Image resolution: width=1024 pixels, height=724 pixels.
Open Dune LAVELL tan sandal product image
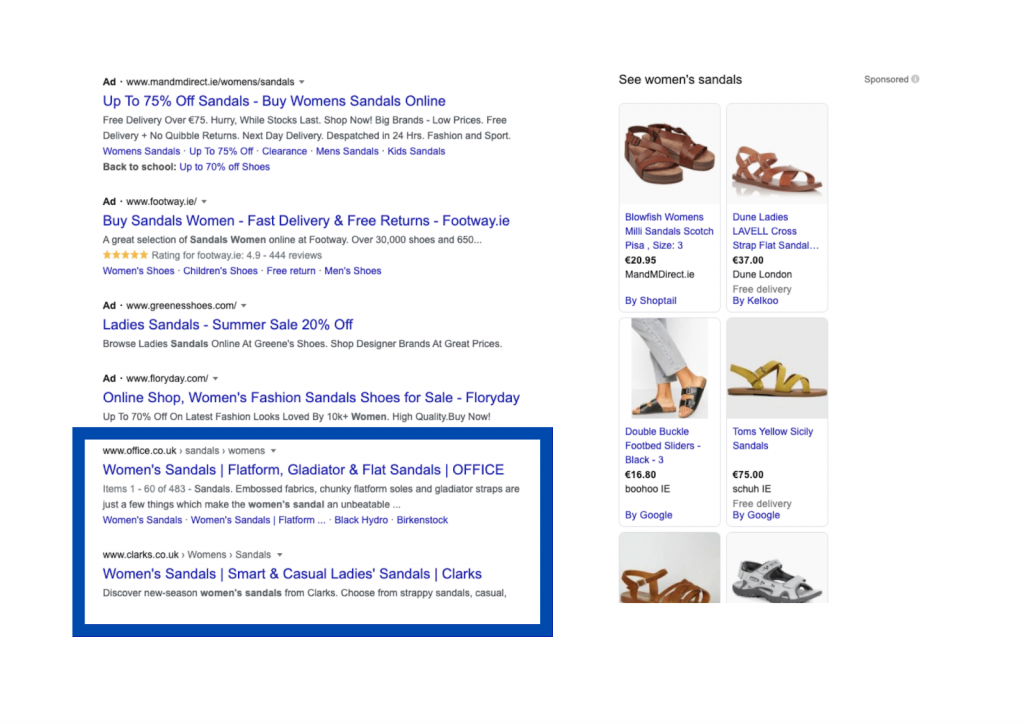(x=776, y=154)
